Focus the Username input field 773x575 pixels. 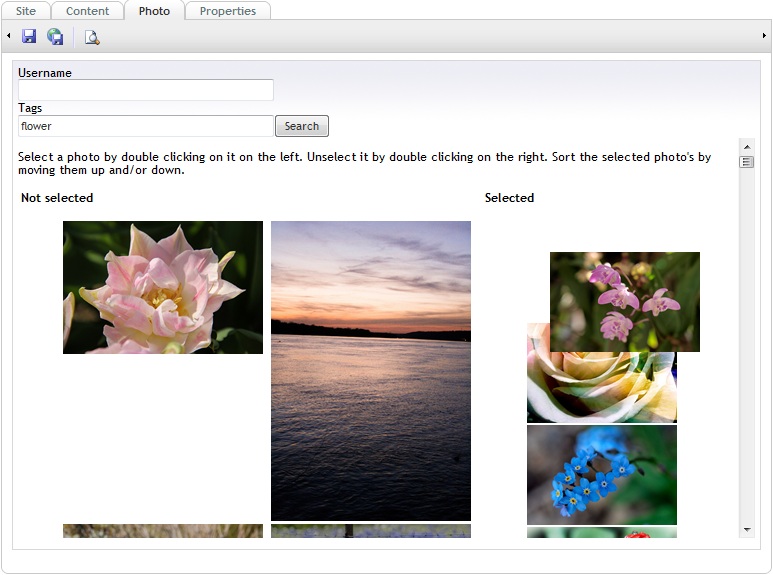coord(146,90)
